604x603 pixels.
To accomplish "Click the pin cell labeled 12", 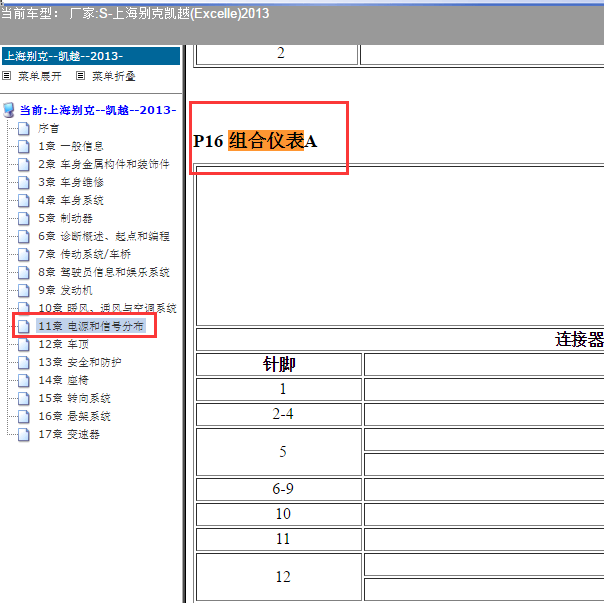I will pyautogui.click(x=279, y=577).
